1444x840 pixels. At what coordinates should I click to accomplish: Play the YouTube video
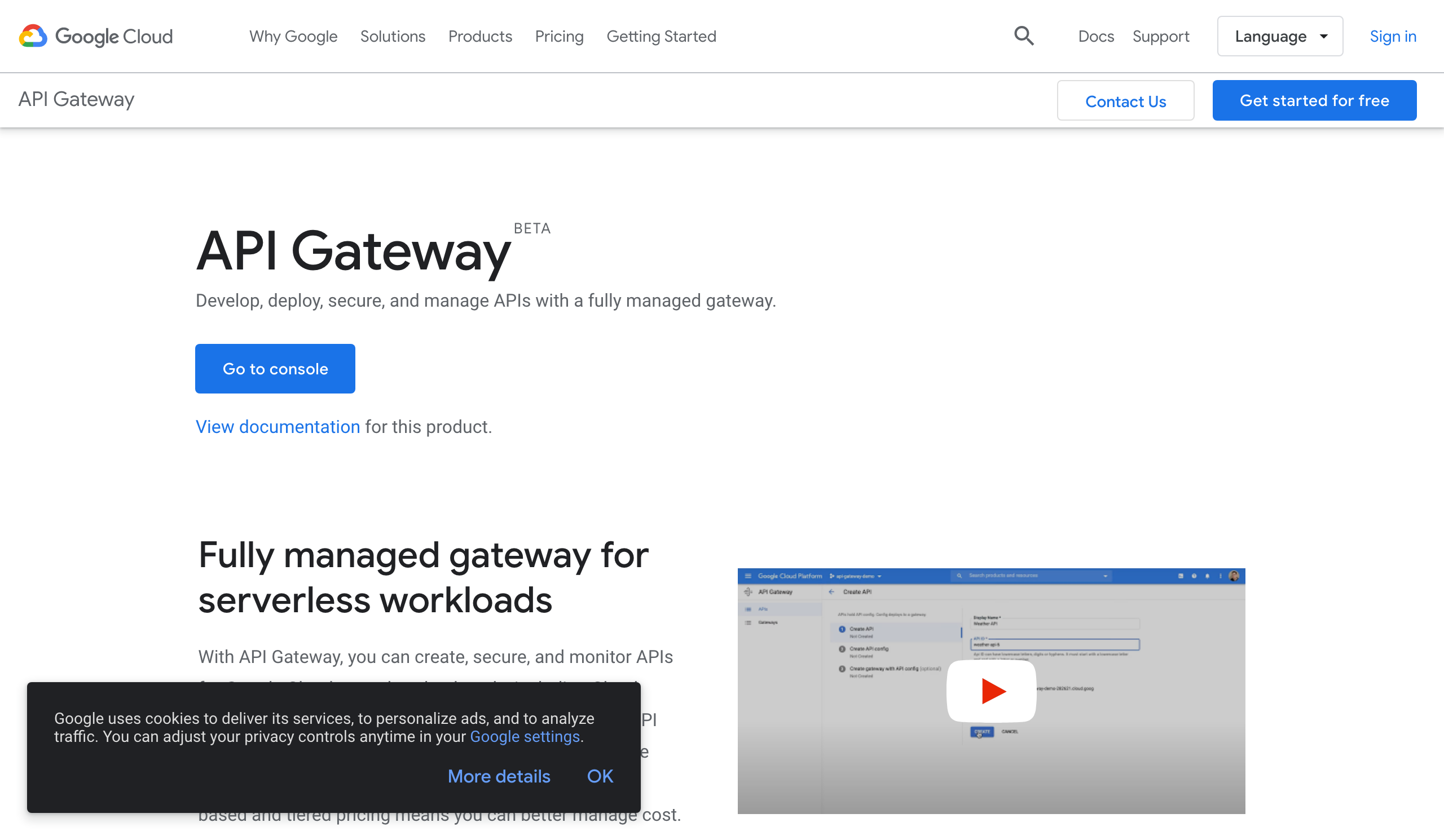tap(990, 691)
